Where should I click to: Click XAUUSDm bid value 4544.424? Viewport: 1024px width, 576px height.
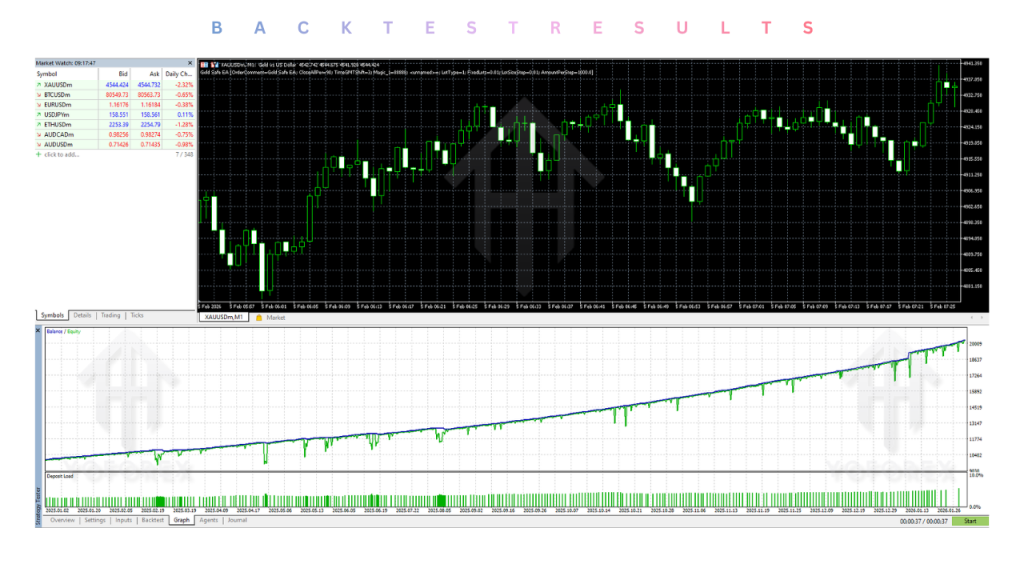click(117, 85)
